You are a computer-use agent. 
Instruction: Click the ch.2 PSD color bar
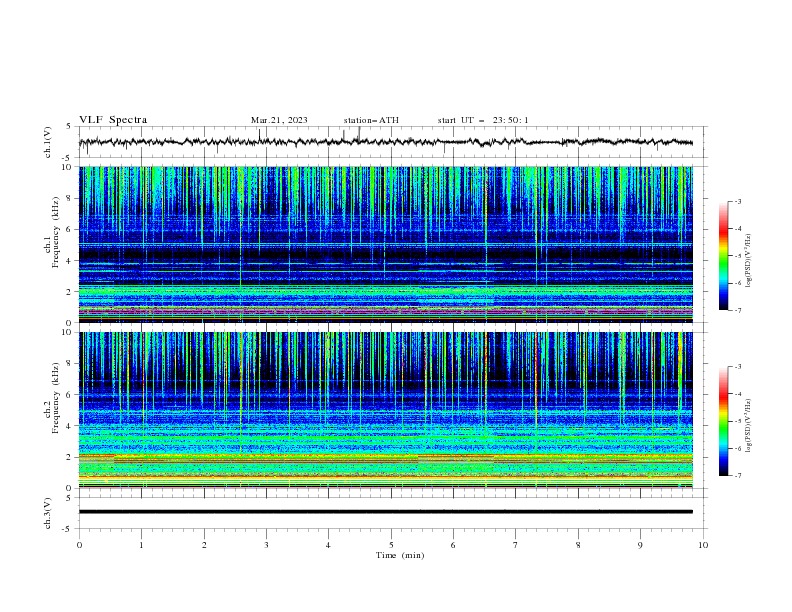(723, 421)
